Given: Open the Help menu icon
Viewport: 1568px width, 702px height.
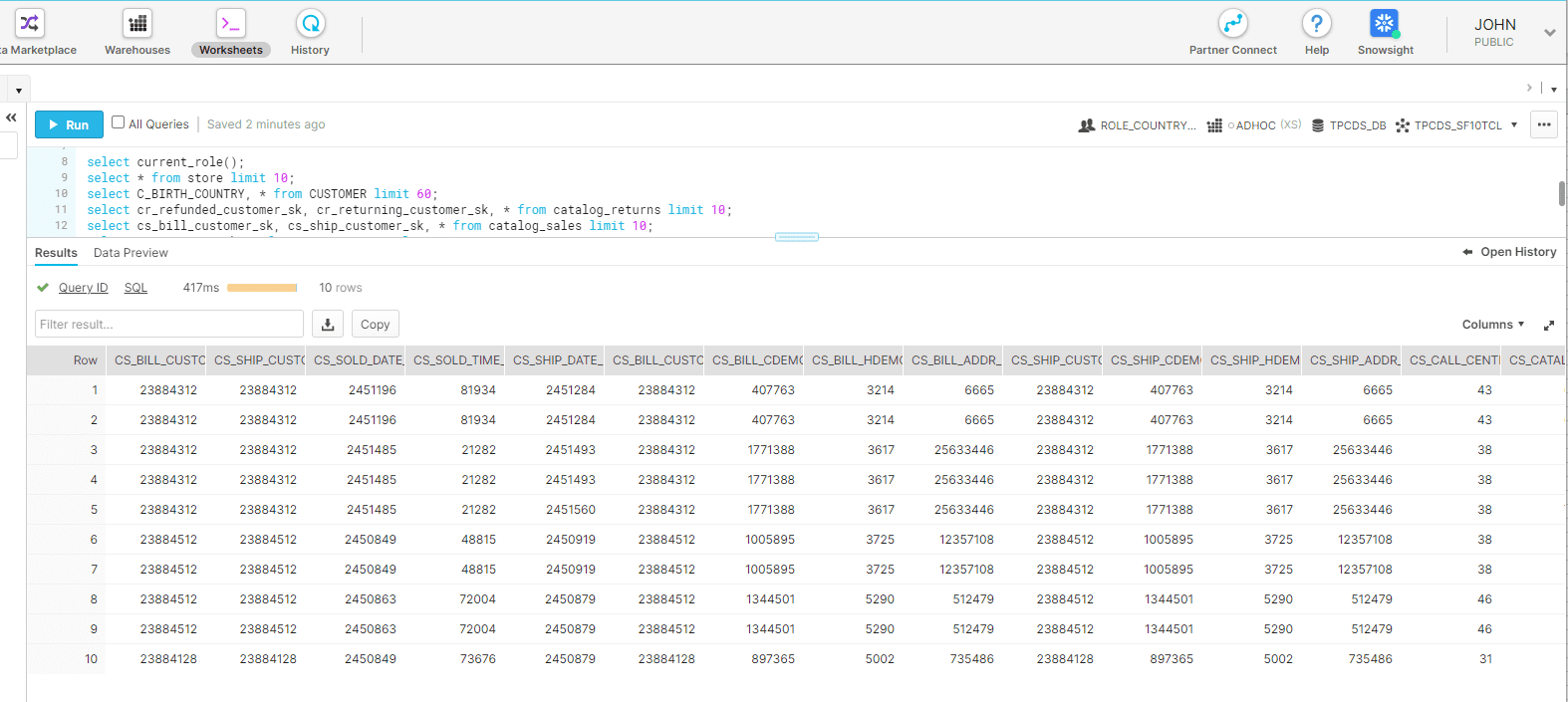Looking at the screenshot, I should [x=1317, y=23].
